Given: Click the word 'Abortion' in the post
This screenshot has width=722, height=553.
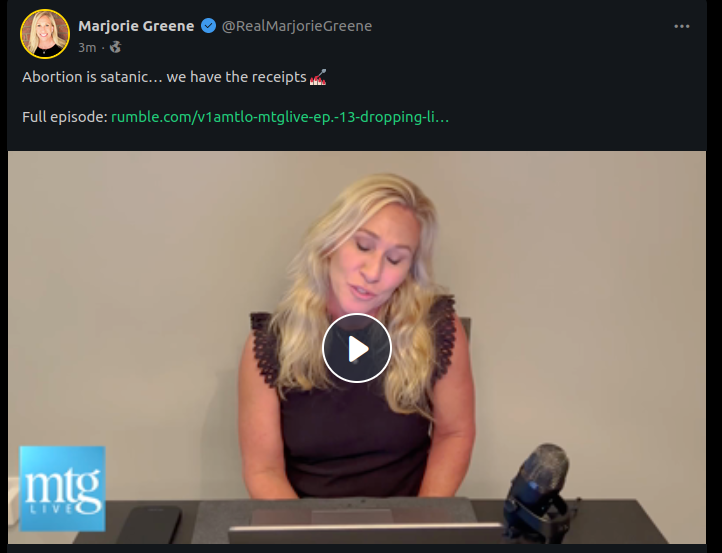Looking at the screenshot, I should (x=52, y=77).
